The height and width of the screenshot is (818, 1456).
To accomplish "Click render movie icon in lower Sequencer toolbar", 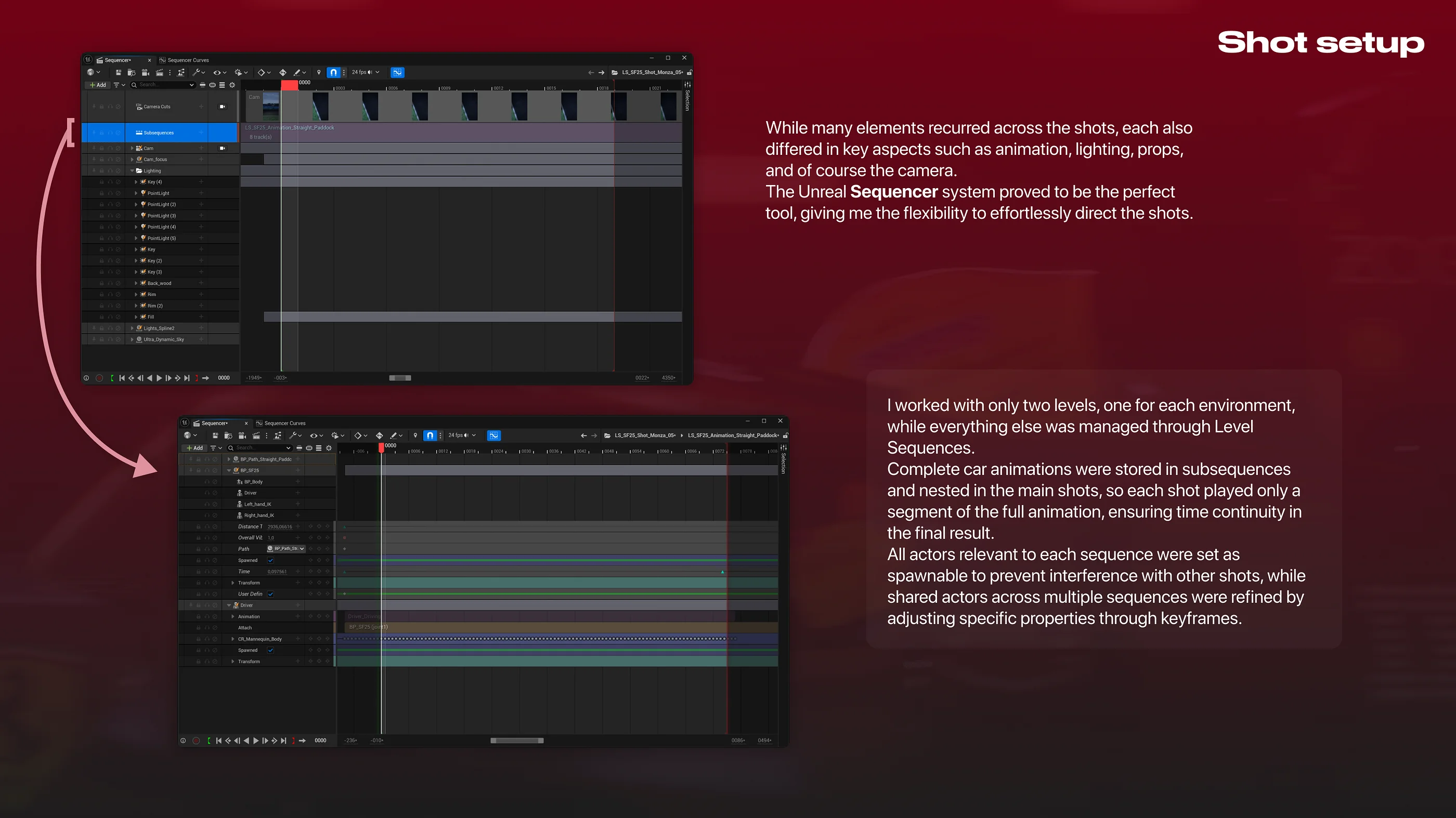I will [256, 436].
